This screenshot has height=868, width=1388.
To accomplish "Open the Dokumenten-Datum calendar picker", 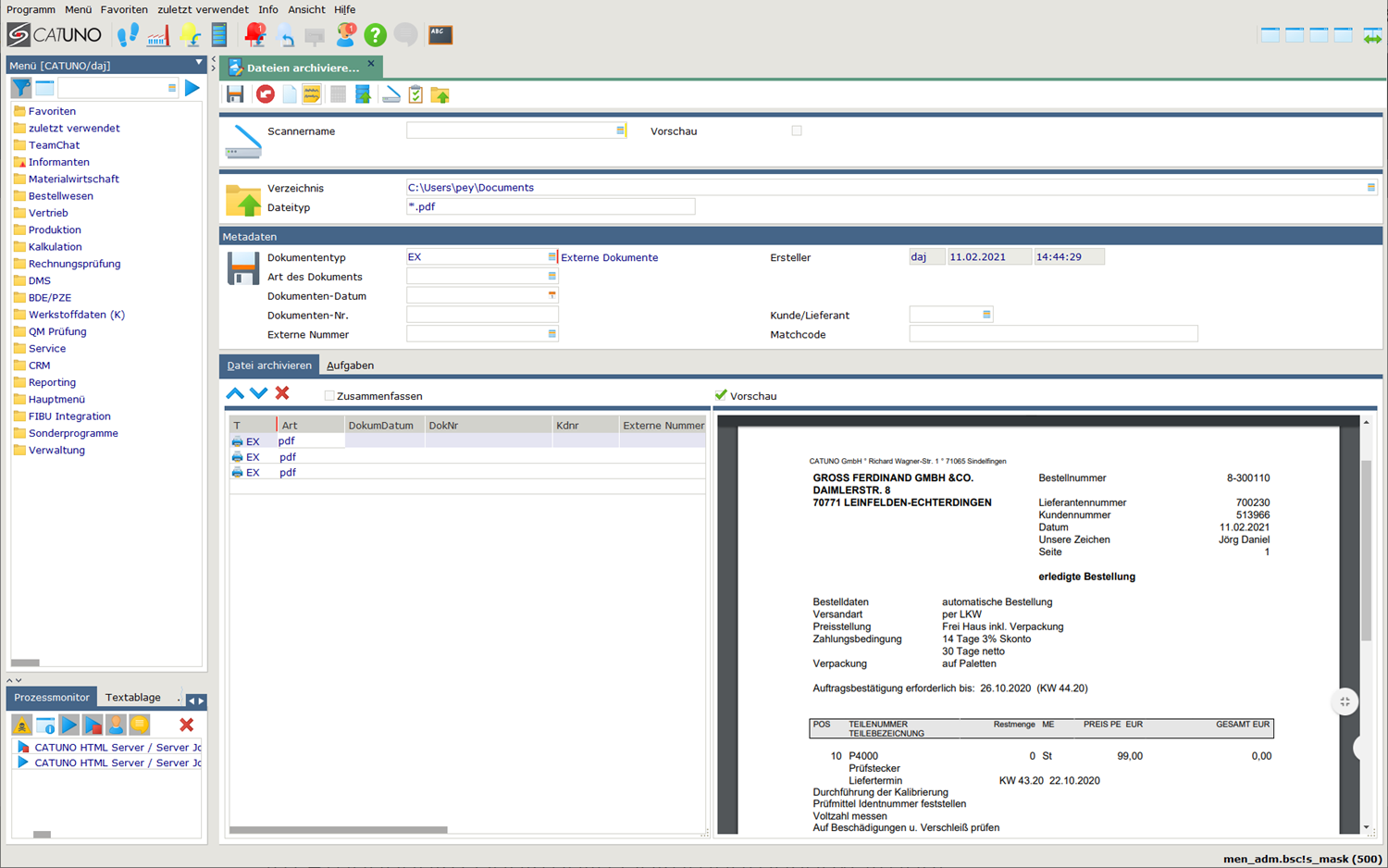I will pyautogui.click(x=551, y=296).
